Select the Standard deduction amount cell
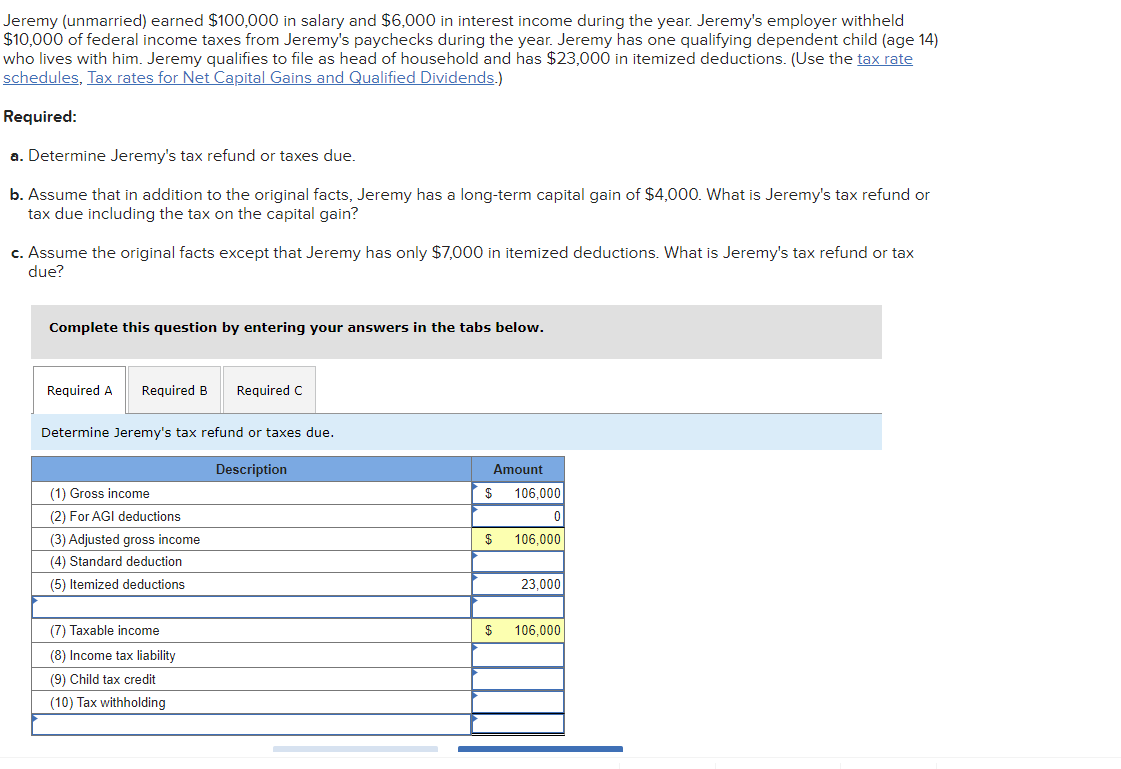 tap(518, 562)
